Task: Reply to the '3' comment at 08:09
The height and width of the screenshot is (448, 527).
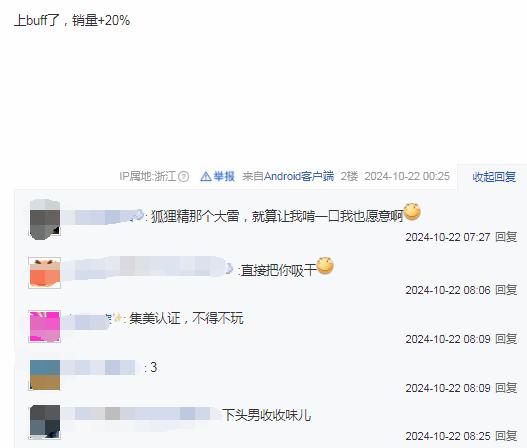Action: tap(506, 388)
